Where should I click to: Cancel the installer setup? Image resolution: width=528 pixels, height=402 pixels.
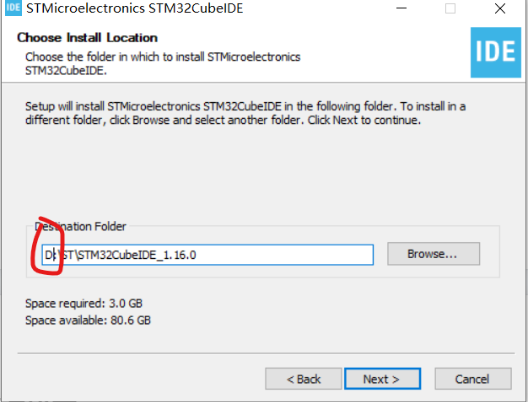tap(473, 379)
